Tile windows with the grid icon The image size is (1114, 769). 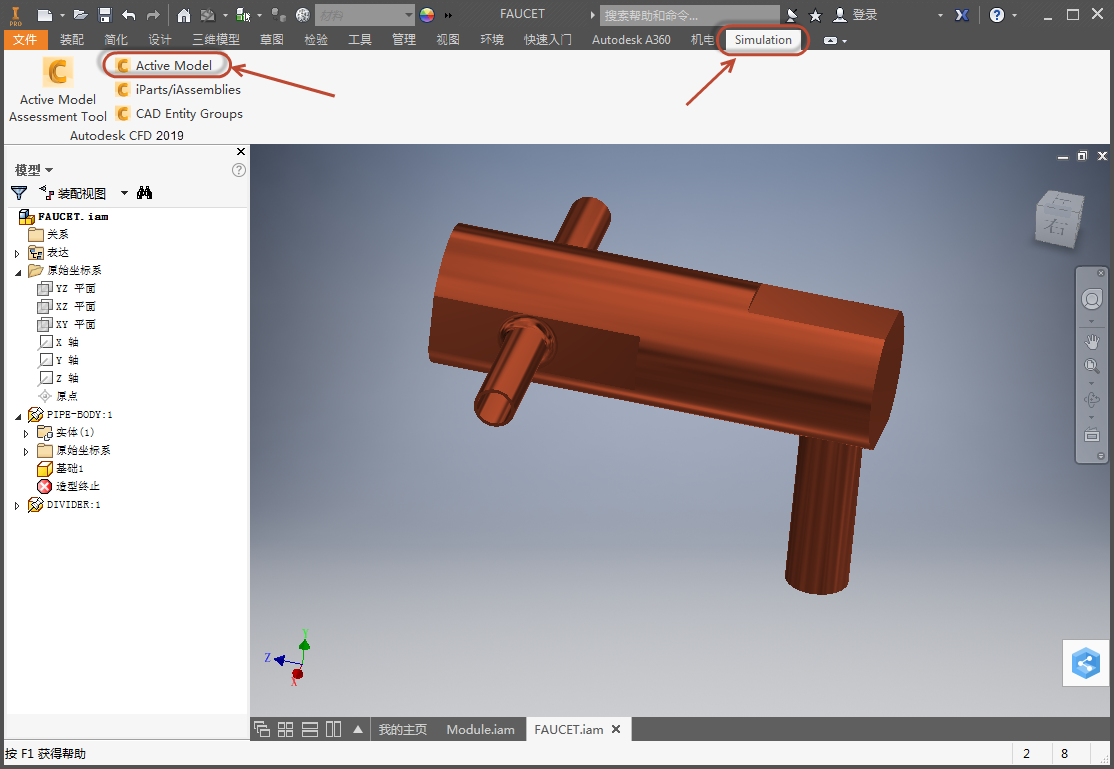click(286, 729)
